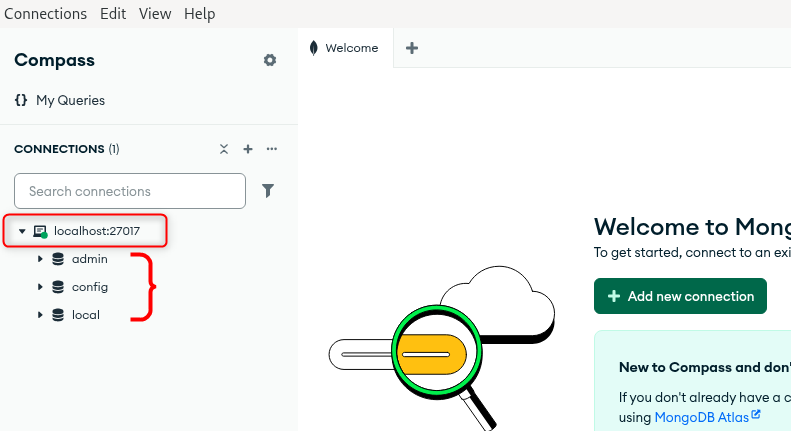Click the local database icon
The image size is (791, 431).
click(x=58, y=315)
